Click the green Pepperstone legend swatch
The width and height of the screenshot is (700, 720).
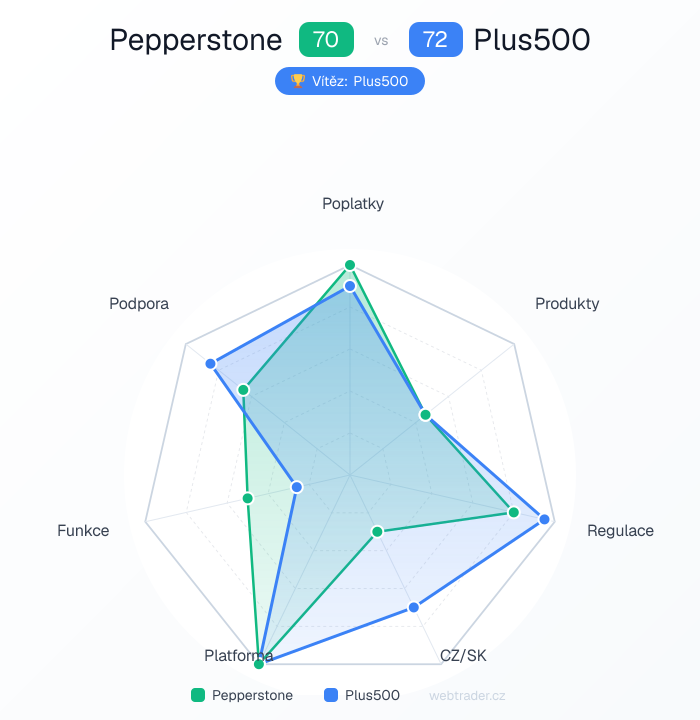click(x=198, y=695)
